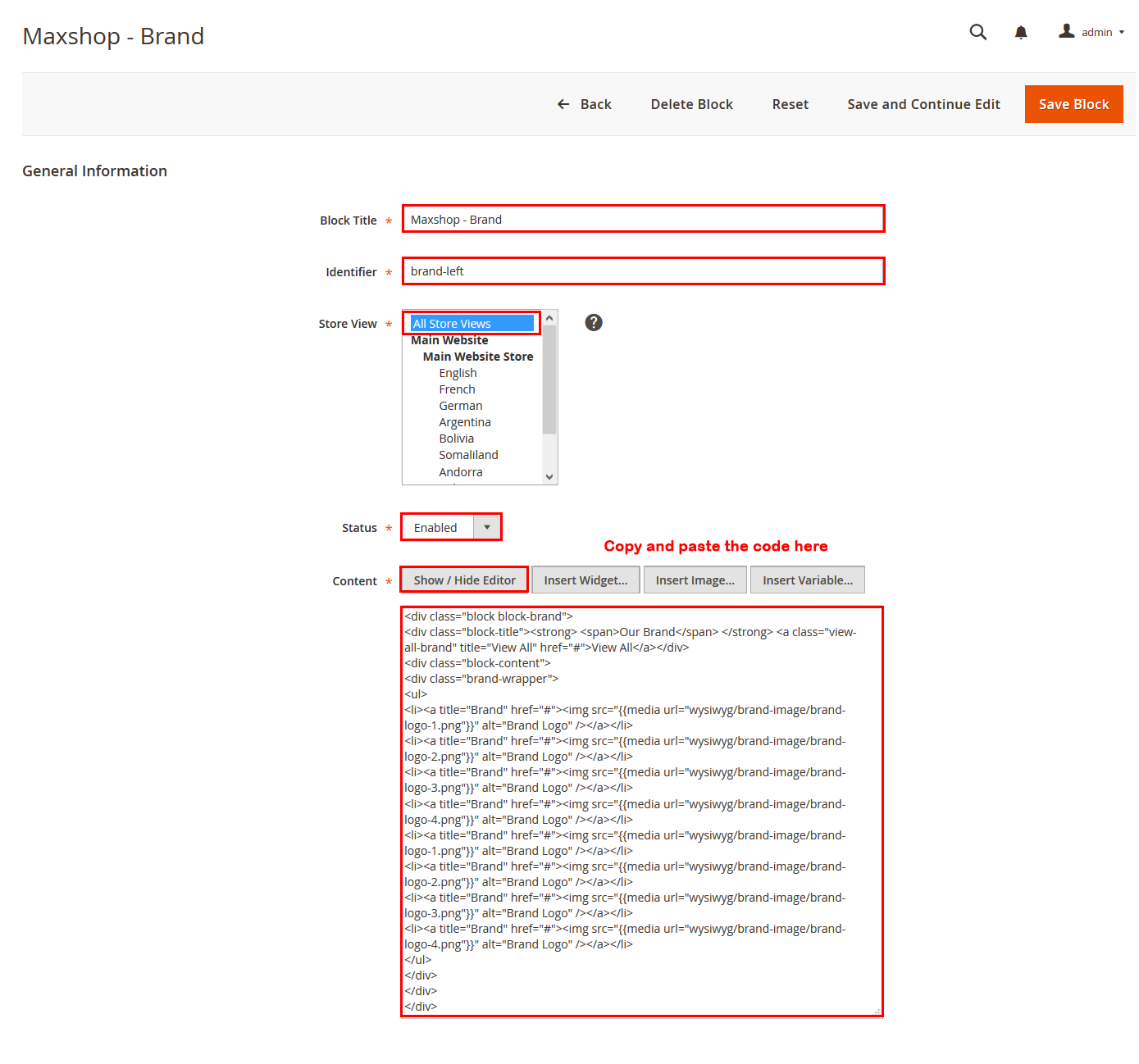
Task: Click the 'General Information' section heading
Action: tap(94, 171)
